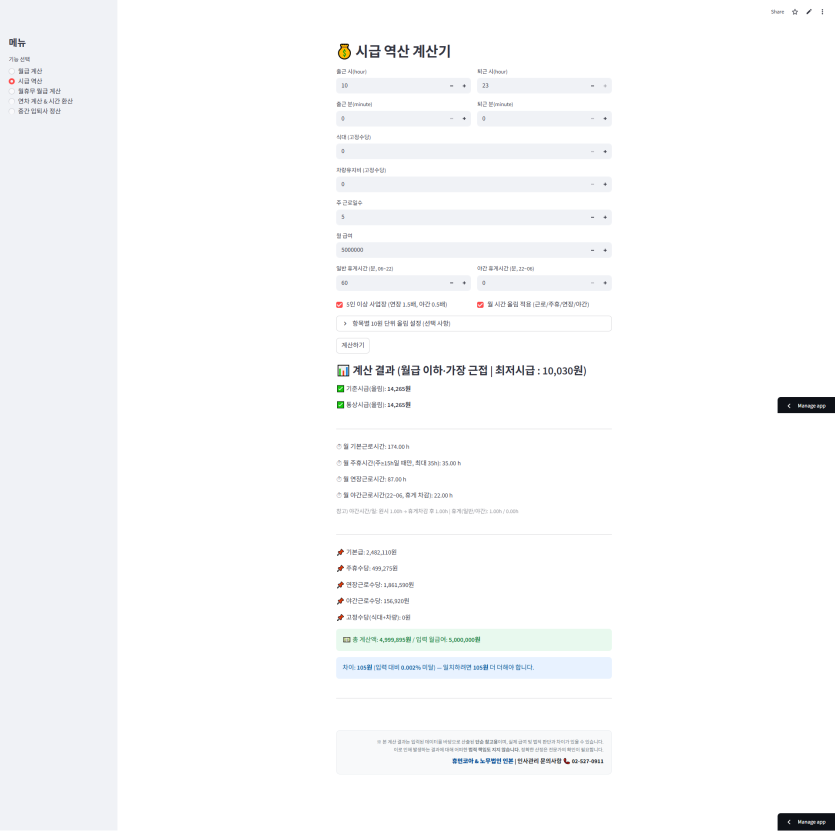This screenshot has width=835, height=831.
Task: Toggle 월 시간 올림 적용 checkbox
Action: click(x=480, y=304)
